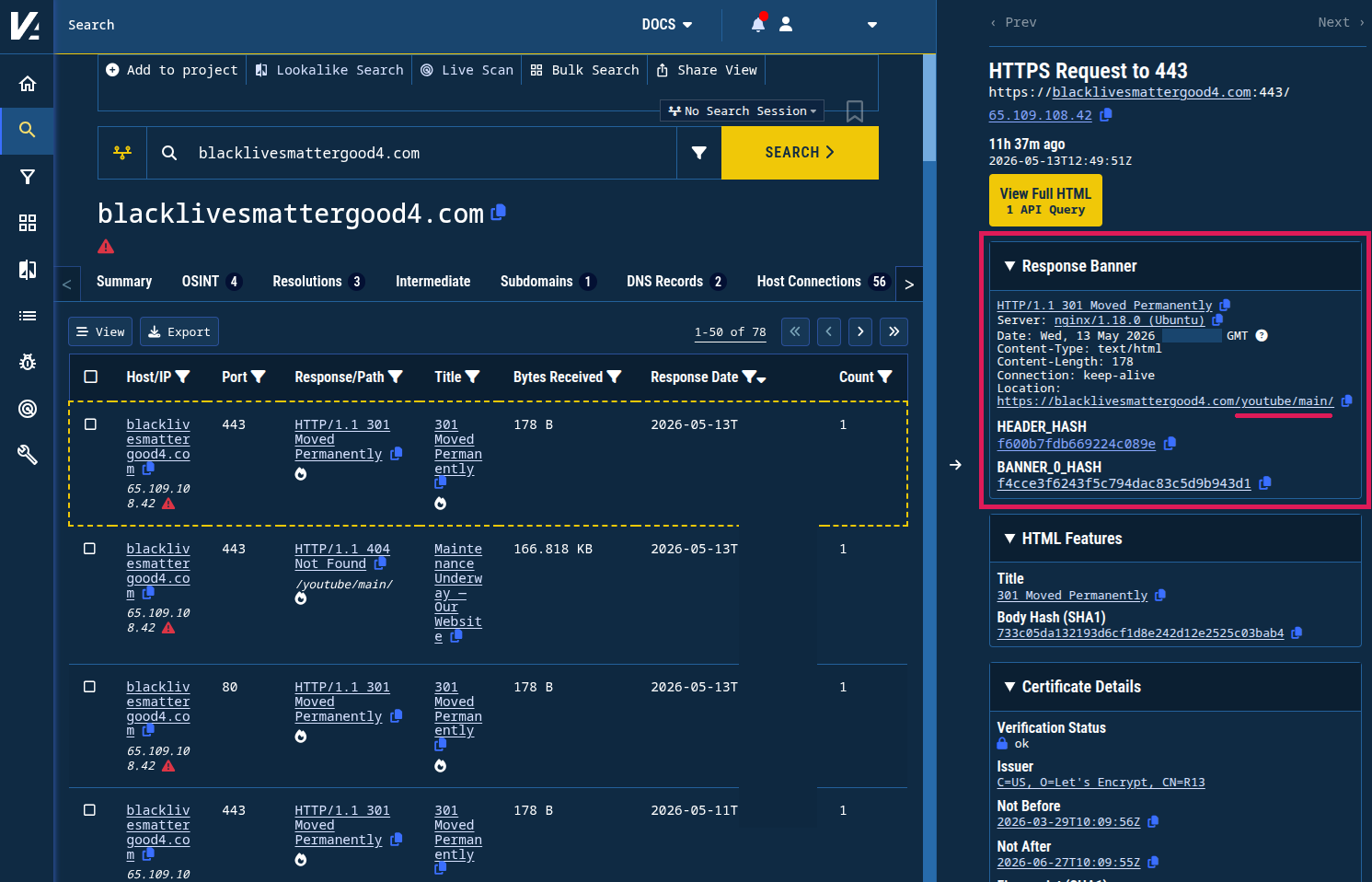Click the main panel vertical scrollbar

(x=929, y=109)
